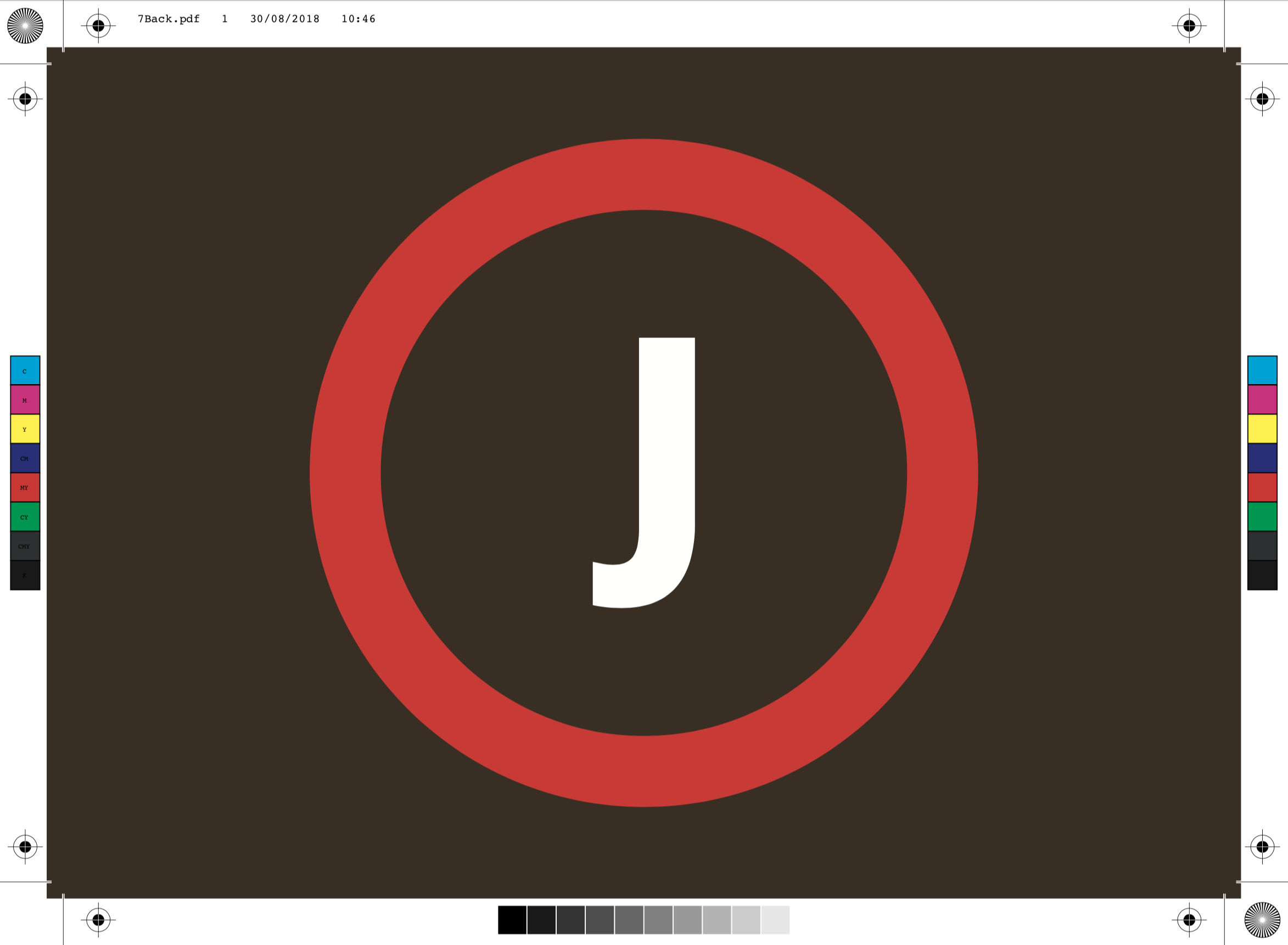Select the cyan swatch labeled C

coord(25,370)
